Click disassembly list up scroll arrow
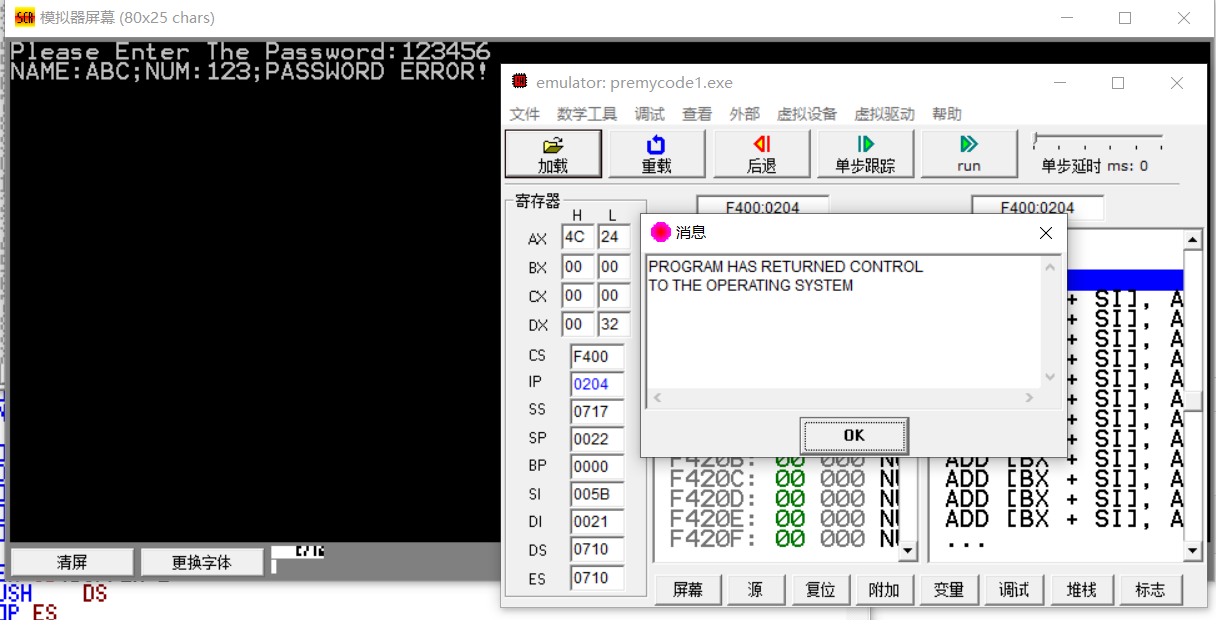Viewport: 1216px width, 620px height. pos(1192,240)
